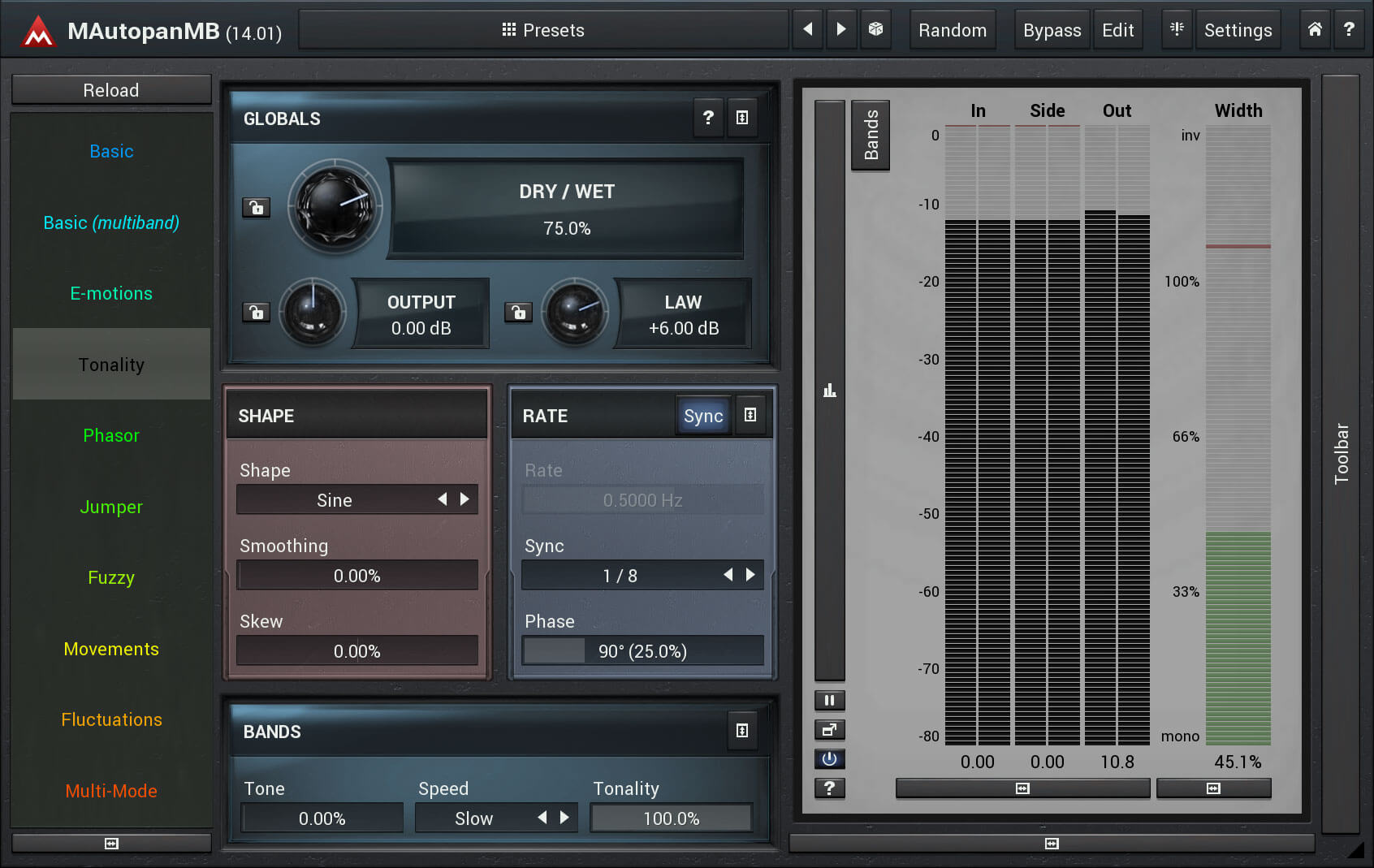Click the Reload button
The width and height of the screenshot is (1374, 868).
tap(111, 90)
